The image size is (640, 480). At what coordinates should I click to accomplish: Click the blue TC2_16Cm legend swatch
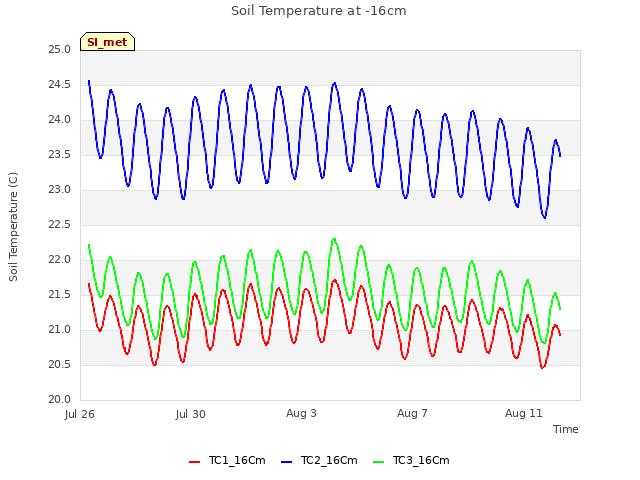tap(287, 461)
